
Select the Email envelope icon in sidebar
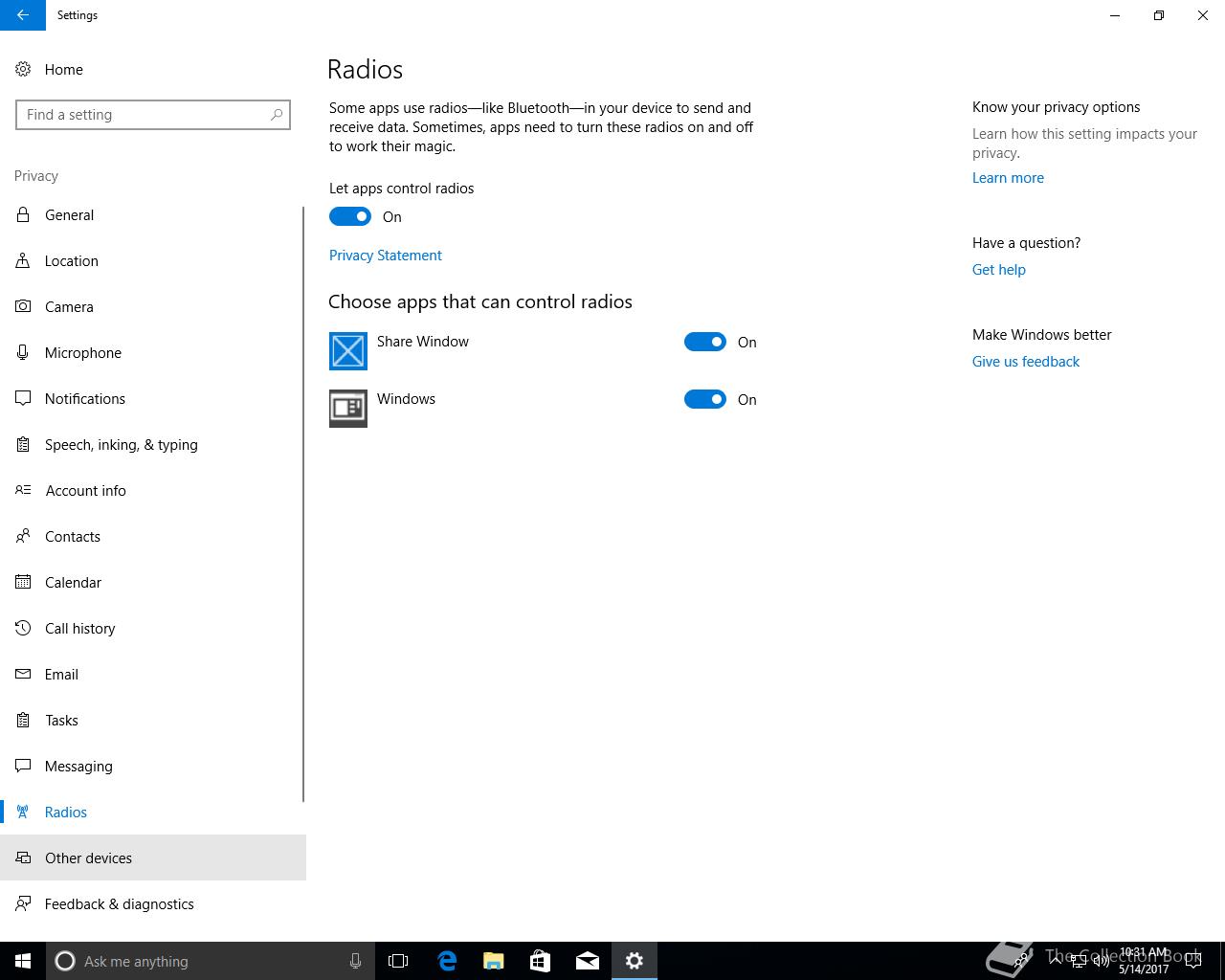[23, 675]
